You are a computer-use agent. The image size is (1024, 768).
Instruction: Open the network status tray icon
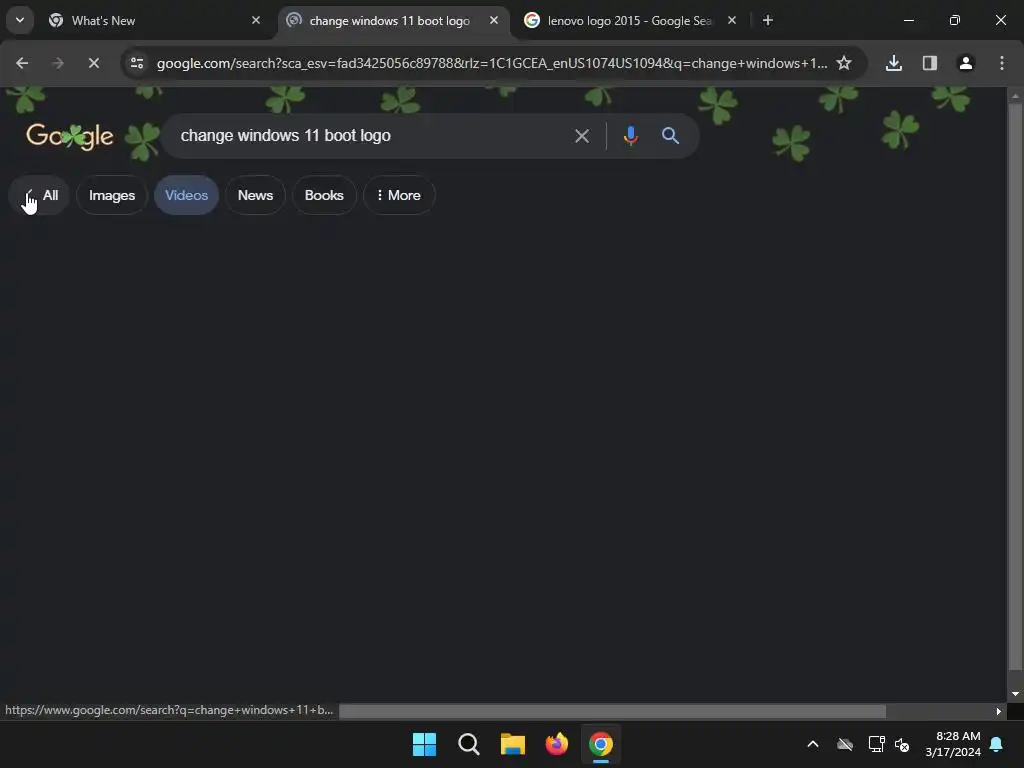(x=876, y=744)
